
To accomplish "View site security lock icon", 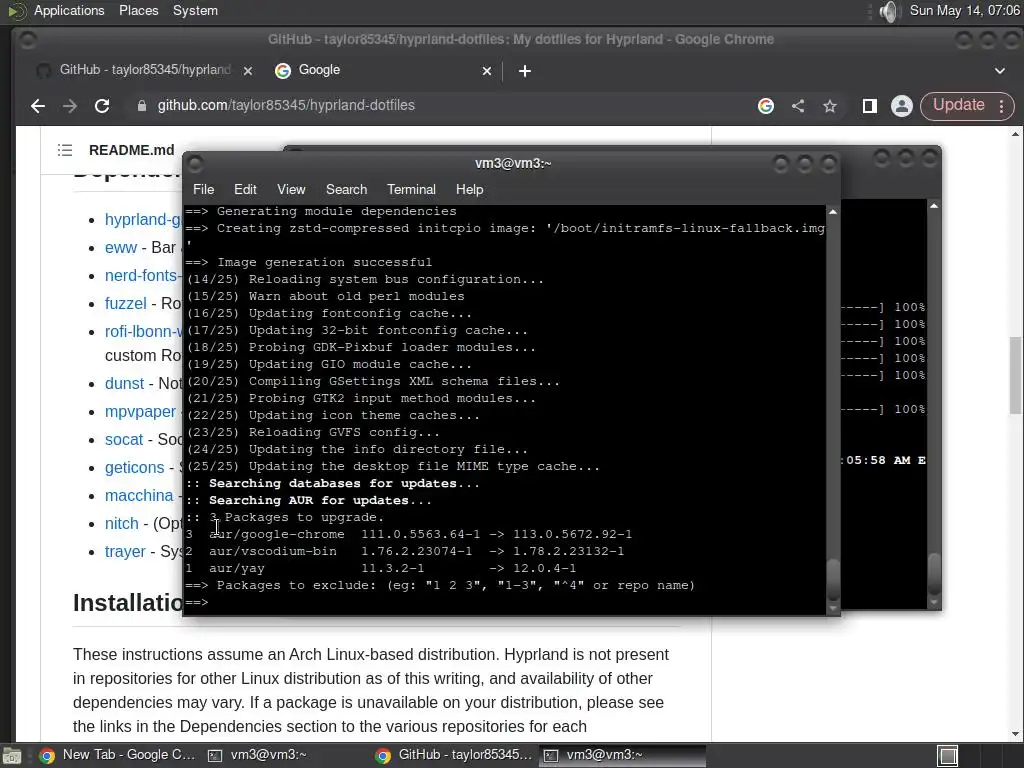I will pyautogui.click(x=142, y=106).
